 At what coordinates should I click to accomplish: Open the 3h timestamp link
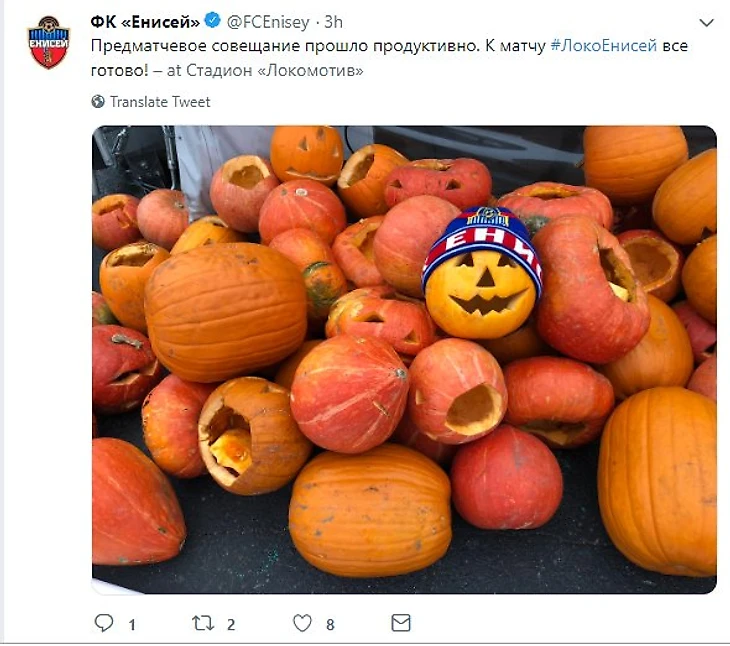click(335, 21)
